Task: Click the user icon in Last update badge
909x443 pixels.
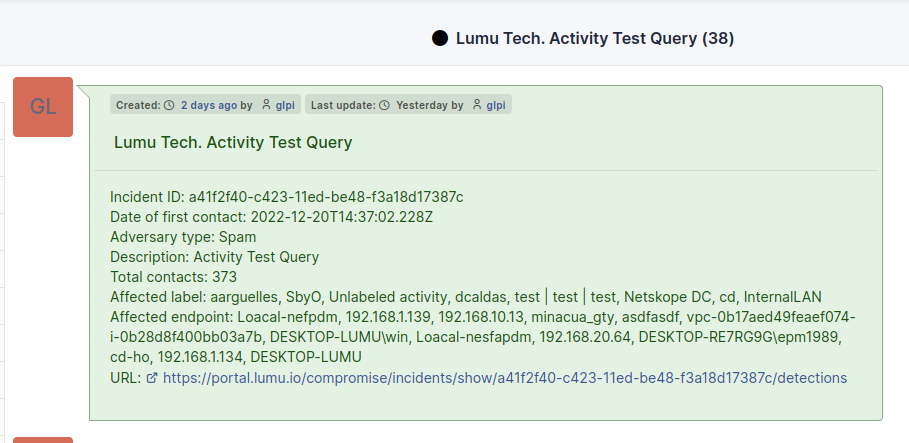Action: [x=477, y=105]
